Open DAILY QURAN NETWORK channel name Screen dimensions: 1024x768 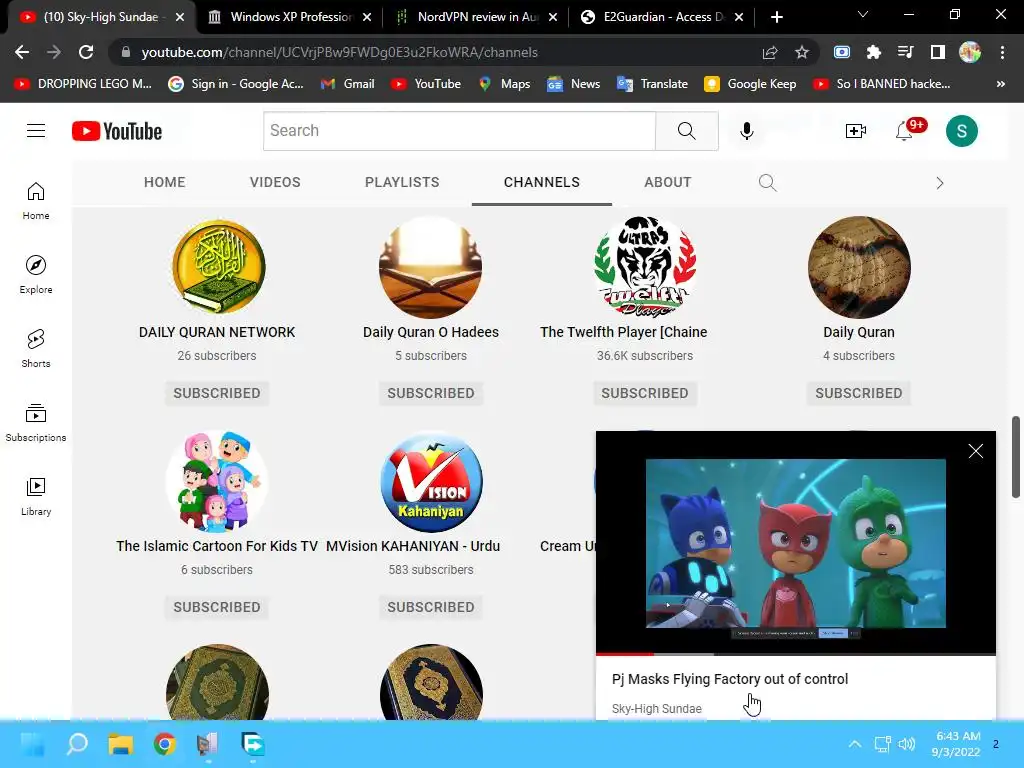[x=217, y=332]
